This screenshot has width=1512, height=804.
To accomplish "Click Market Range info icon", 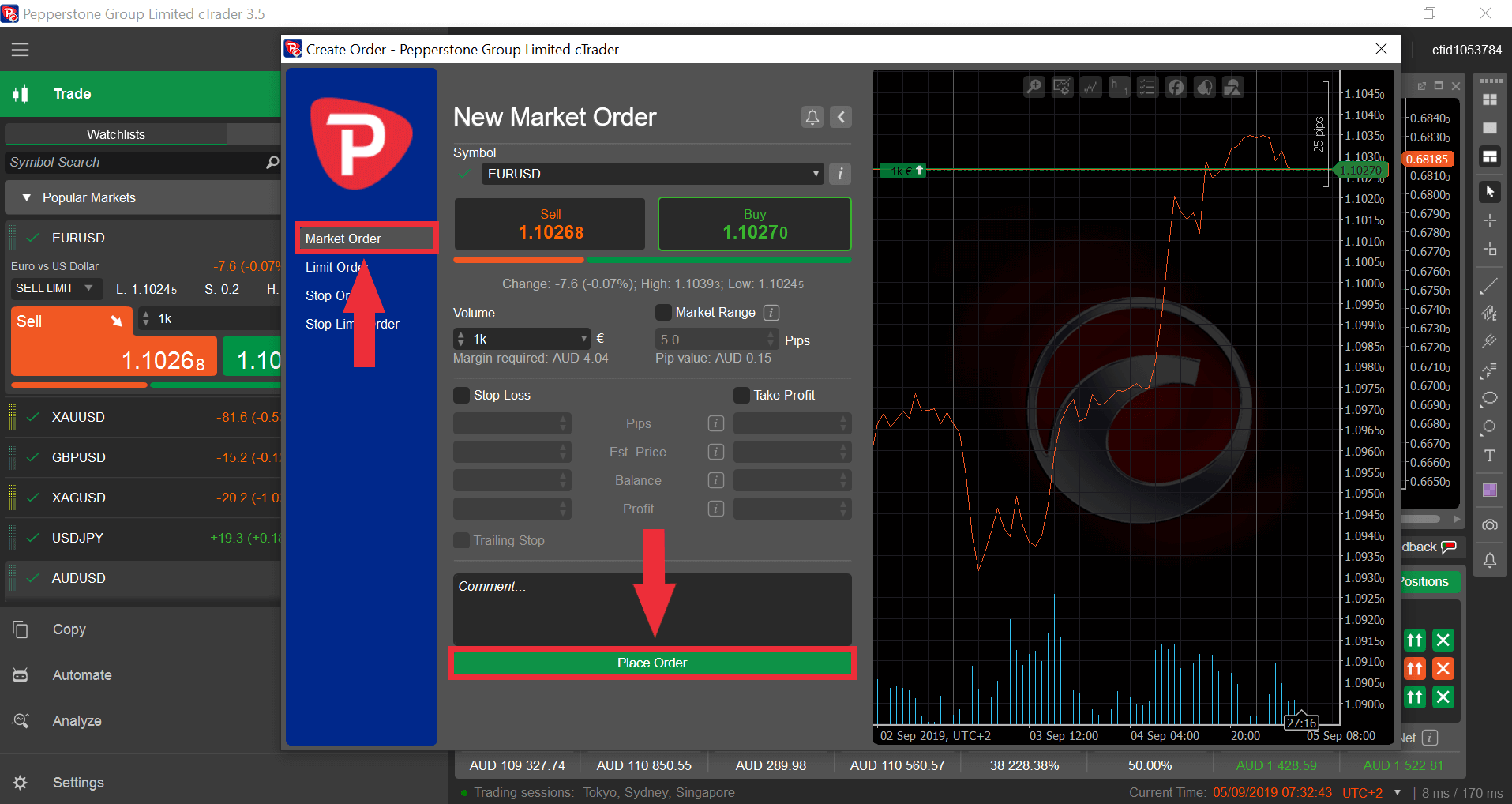I will 771,313.
